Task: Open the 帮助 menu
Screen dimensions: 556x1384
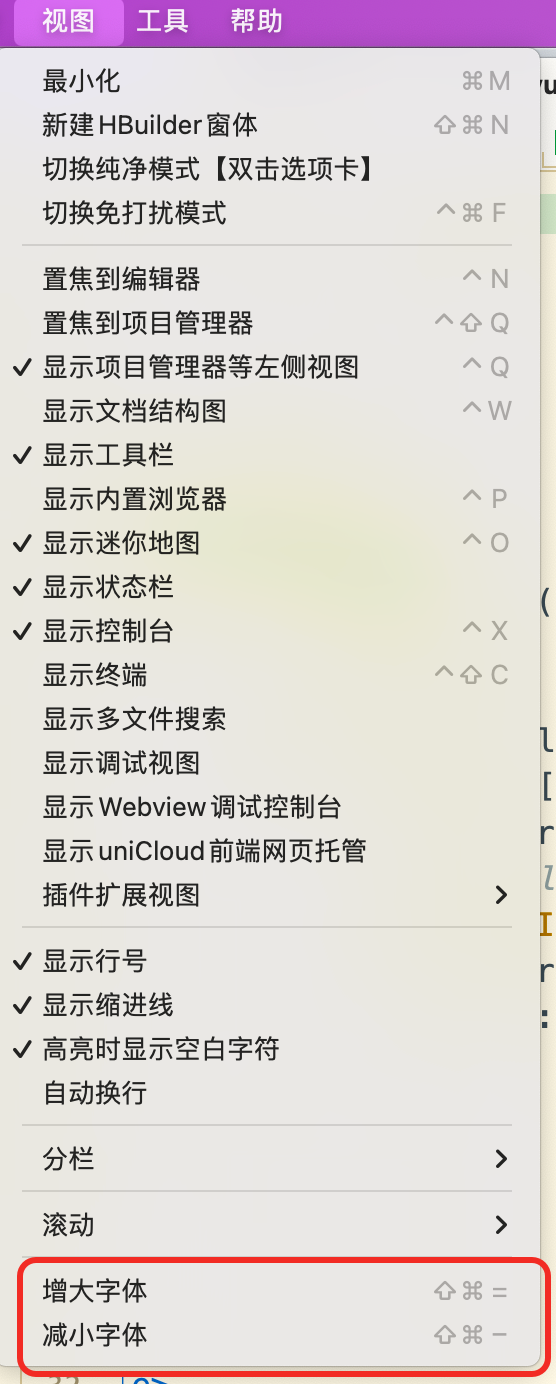Action: pos(256,21)
